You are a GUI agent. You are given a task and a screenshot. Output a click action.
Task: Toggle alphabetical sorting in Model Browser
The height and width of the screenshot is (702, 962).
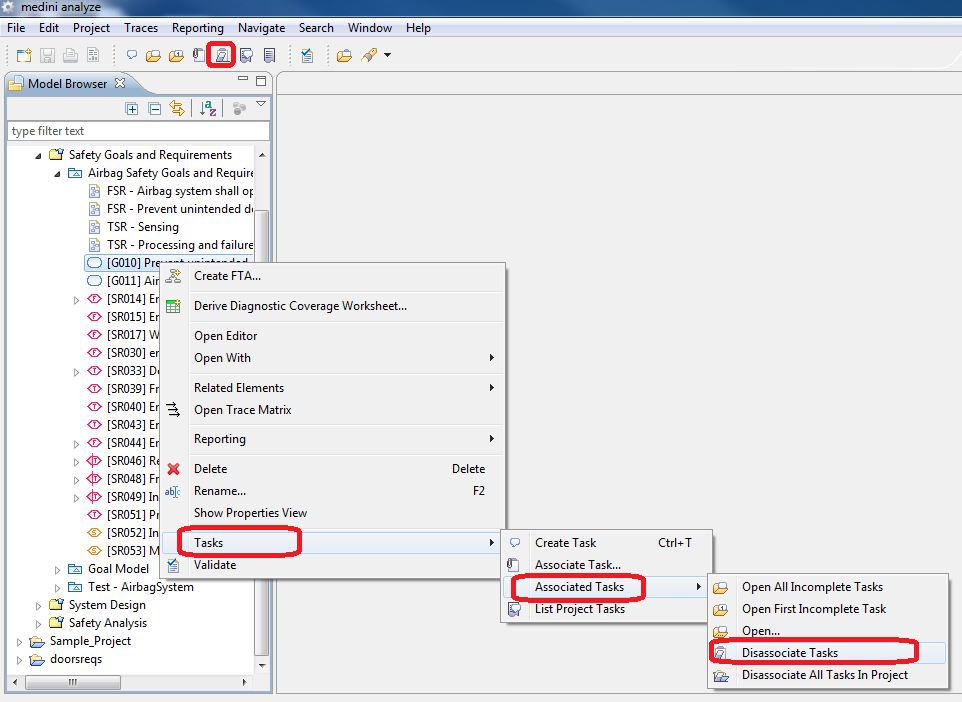tap(208, 108)
